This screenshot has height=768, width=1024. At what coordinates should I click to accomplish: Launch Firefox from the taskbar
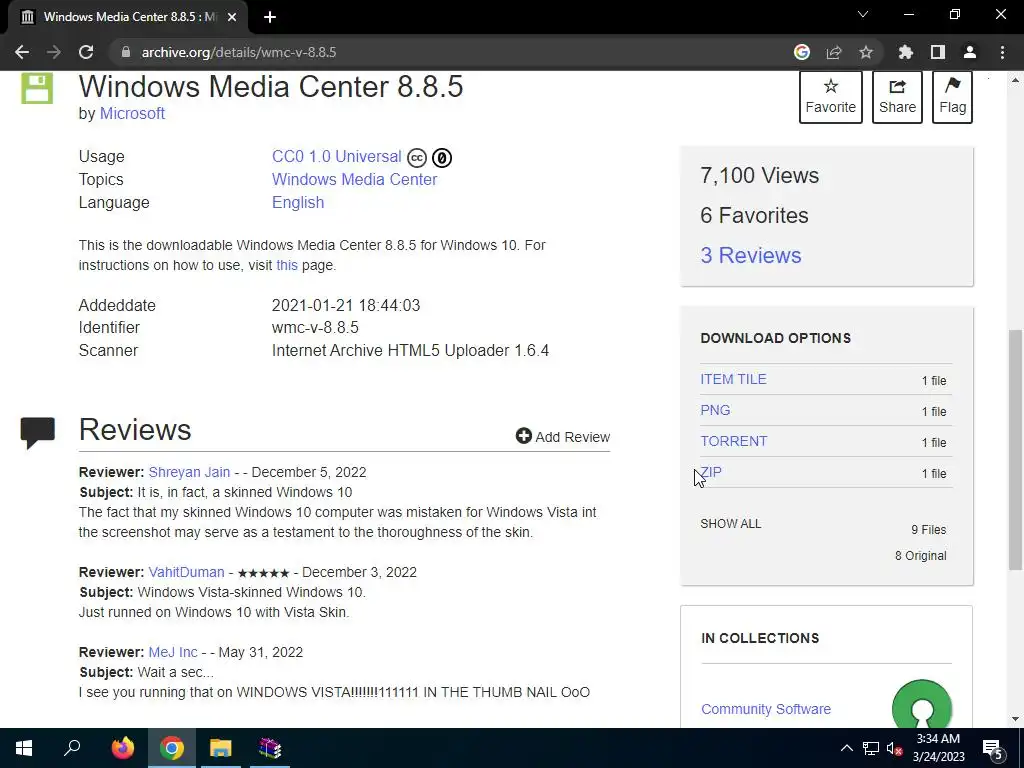122,748
